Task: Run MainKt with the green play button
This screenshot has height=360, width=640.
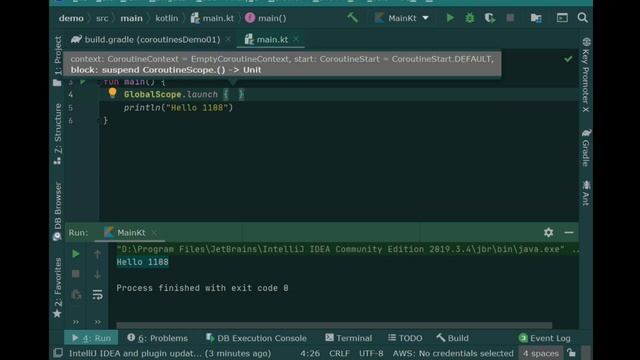Action: (x=450, y=18)
